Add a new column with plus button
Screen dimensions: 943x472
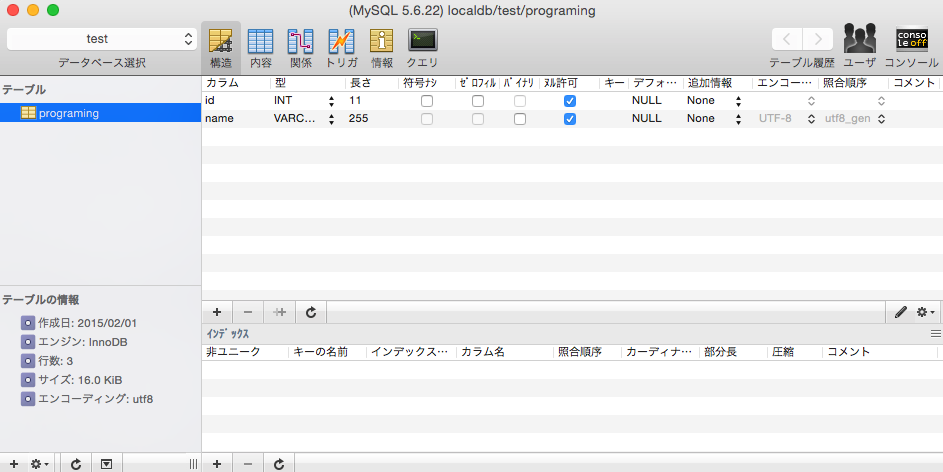[x=217, y=312]
